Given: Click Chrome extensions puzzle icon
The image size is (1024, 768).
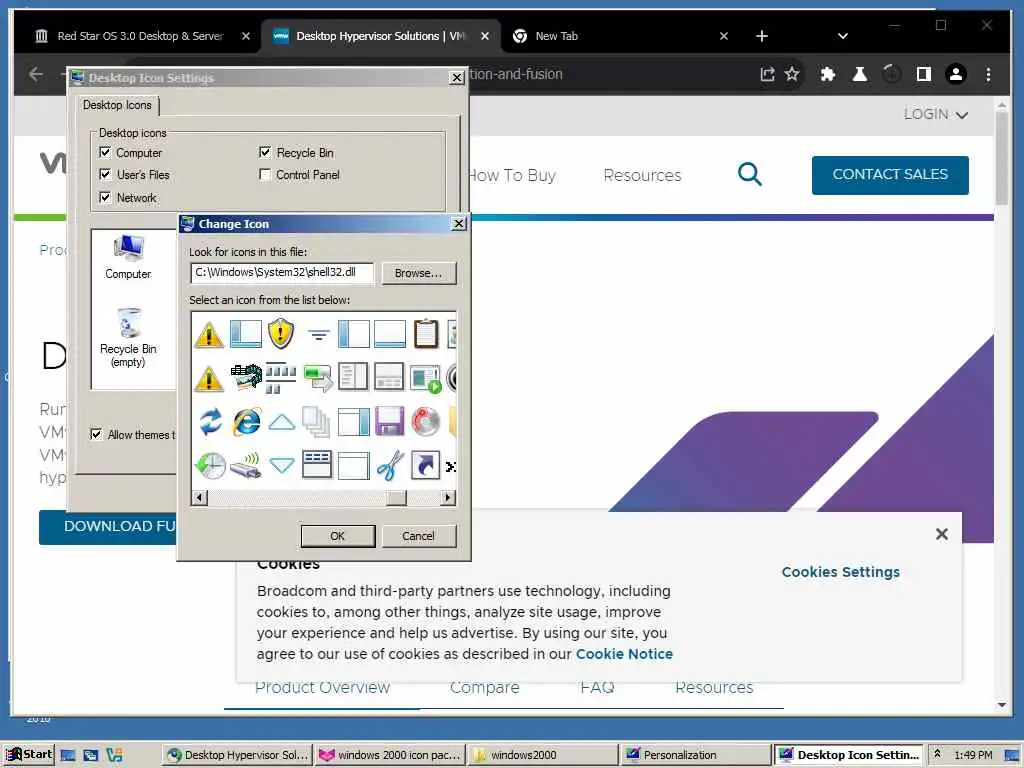Looking at the screenshot, I should click(827, 74).
